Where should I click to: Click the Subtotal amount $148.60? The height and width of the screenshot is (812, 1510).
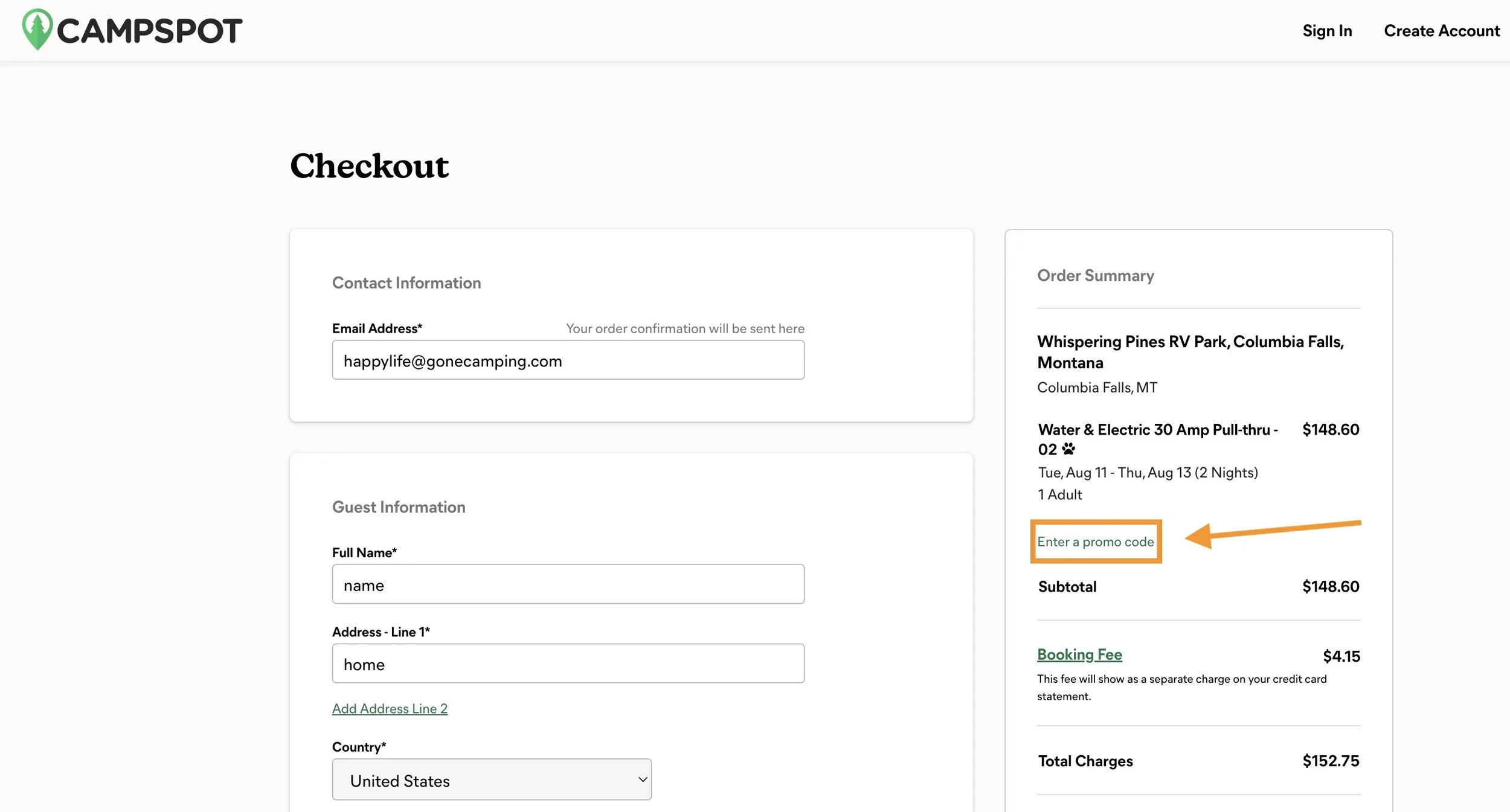coord(1331,586)
